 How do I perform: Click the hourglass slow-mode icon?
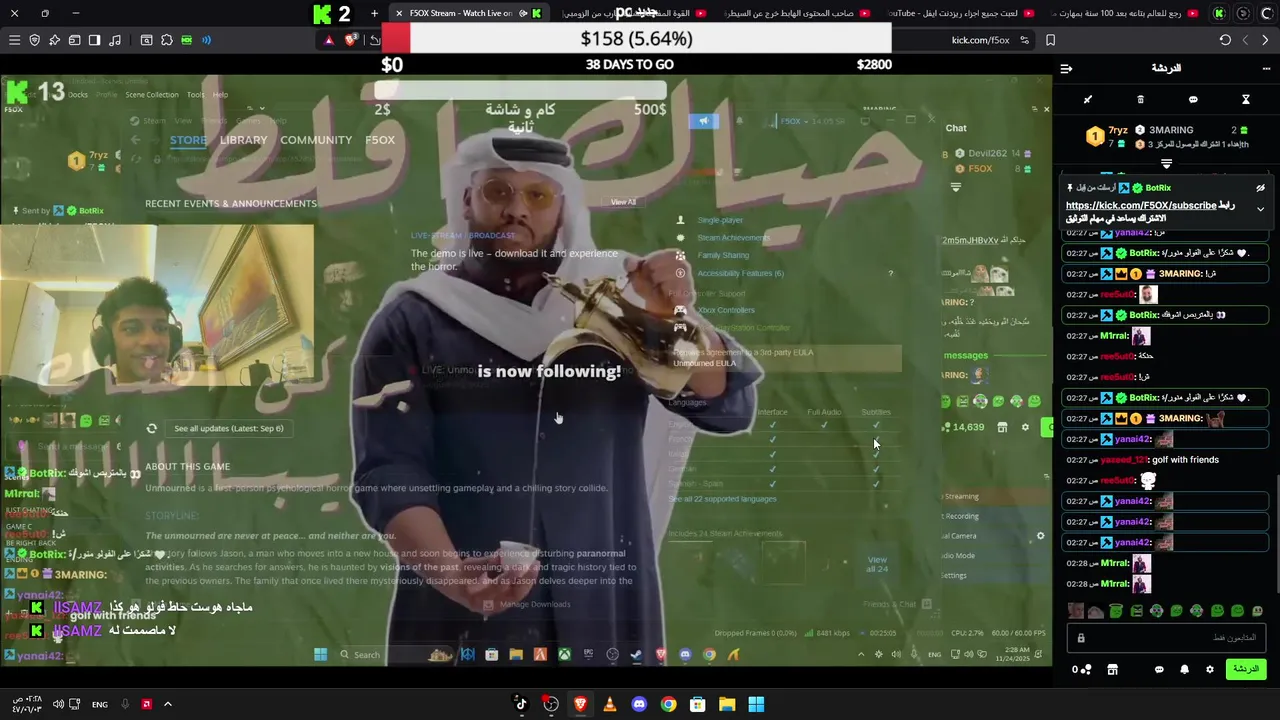(x=1246, y=99)
